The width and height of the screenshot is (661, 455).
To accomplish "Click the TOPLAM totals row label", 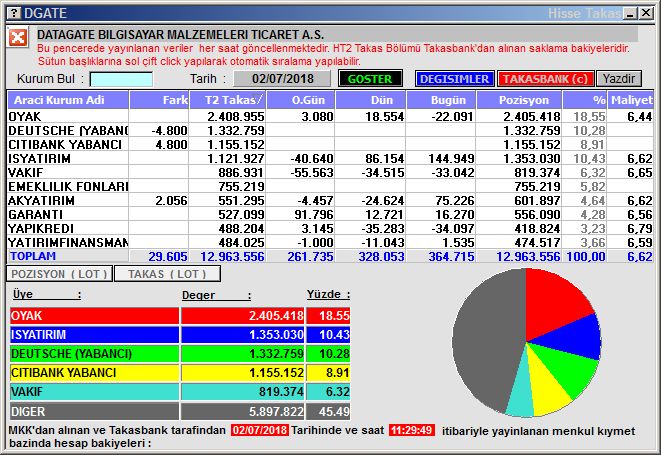I will [x=33, y=256].
